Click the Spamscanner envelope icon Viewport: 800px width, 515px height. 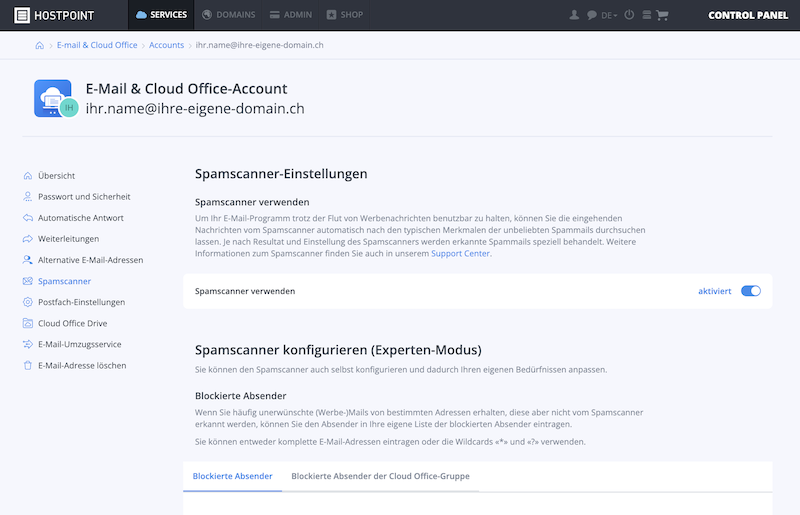point(28,281)
